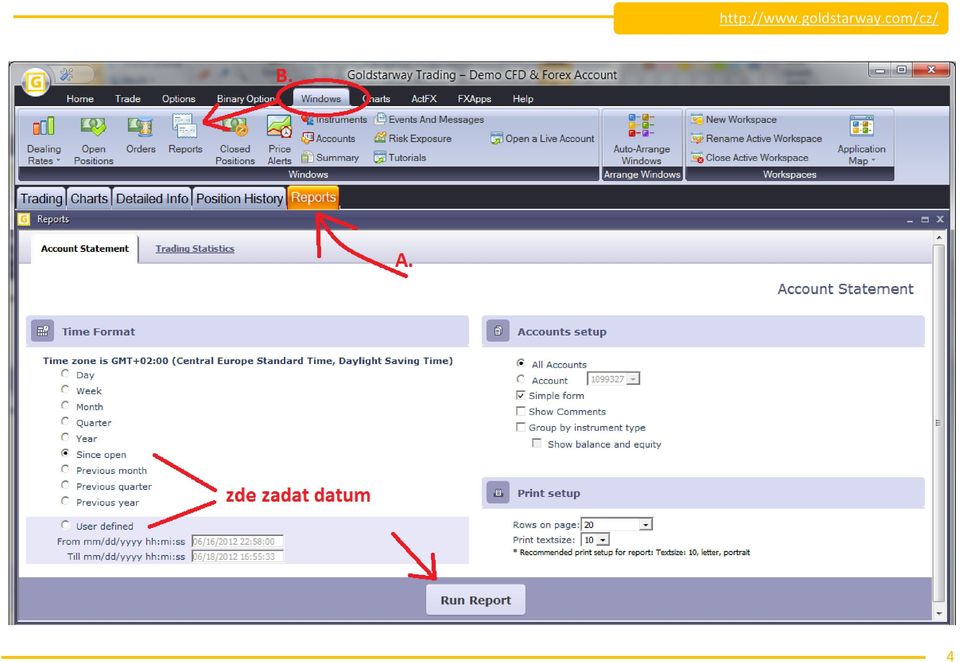Select the Previous year radio option
The image size is (960, 662).
click(x=65, y=501)
